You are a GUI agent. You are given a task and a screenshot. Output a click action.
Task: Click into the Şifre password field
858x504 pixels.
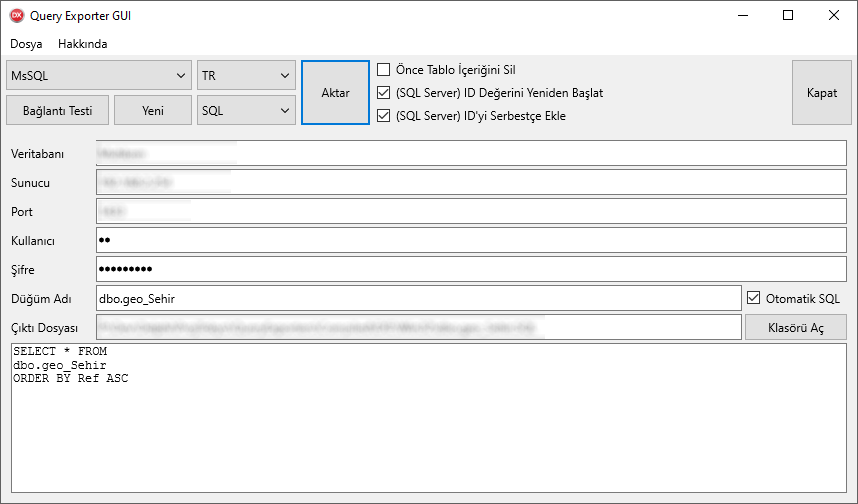coord(471,269)
